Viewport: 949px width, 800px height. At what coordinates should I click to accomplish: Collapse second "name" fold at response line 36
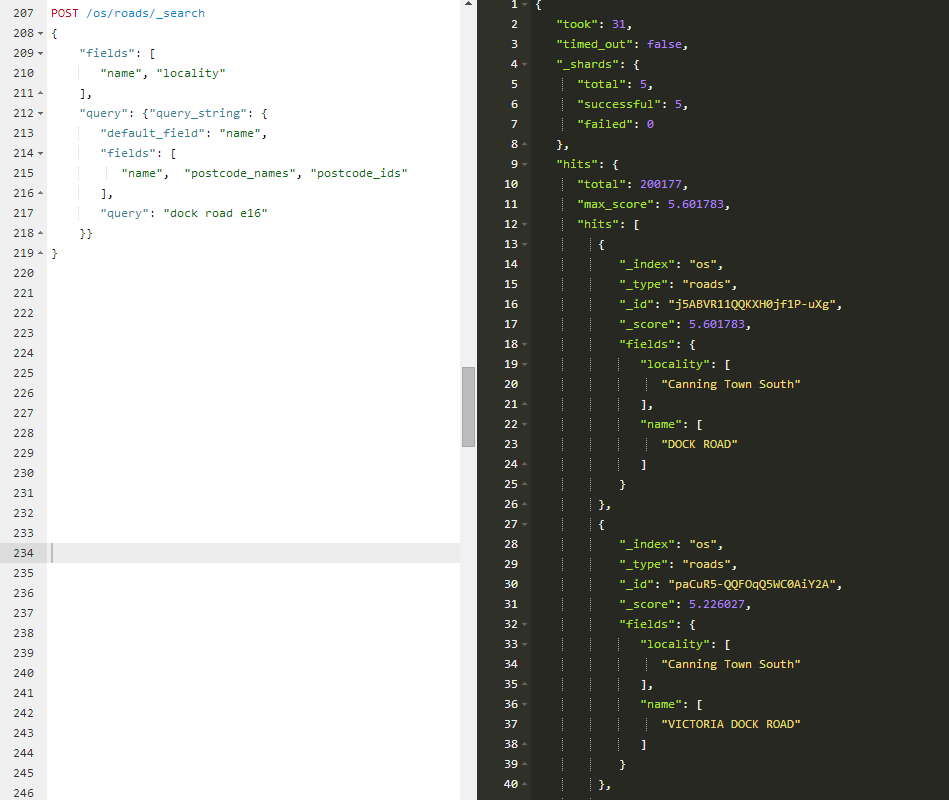525,704
